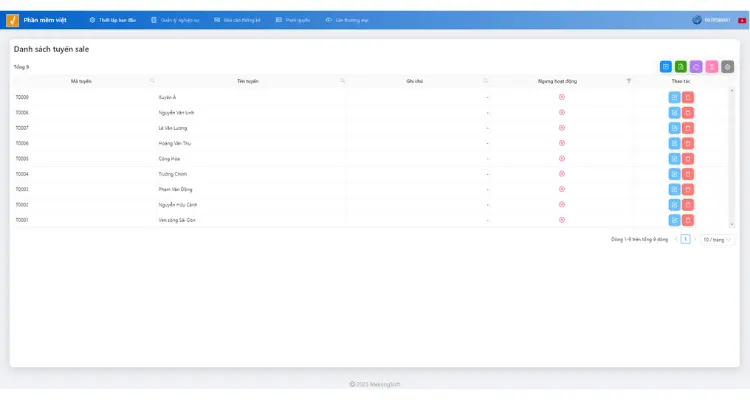Click the Tên tuyến column header

tap(248, 81)
